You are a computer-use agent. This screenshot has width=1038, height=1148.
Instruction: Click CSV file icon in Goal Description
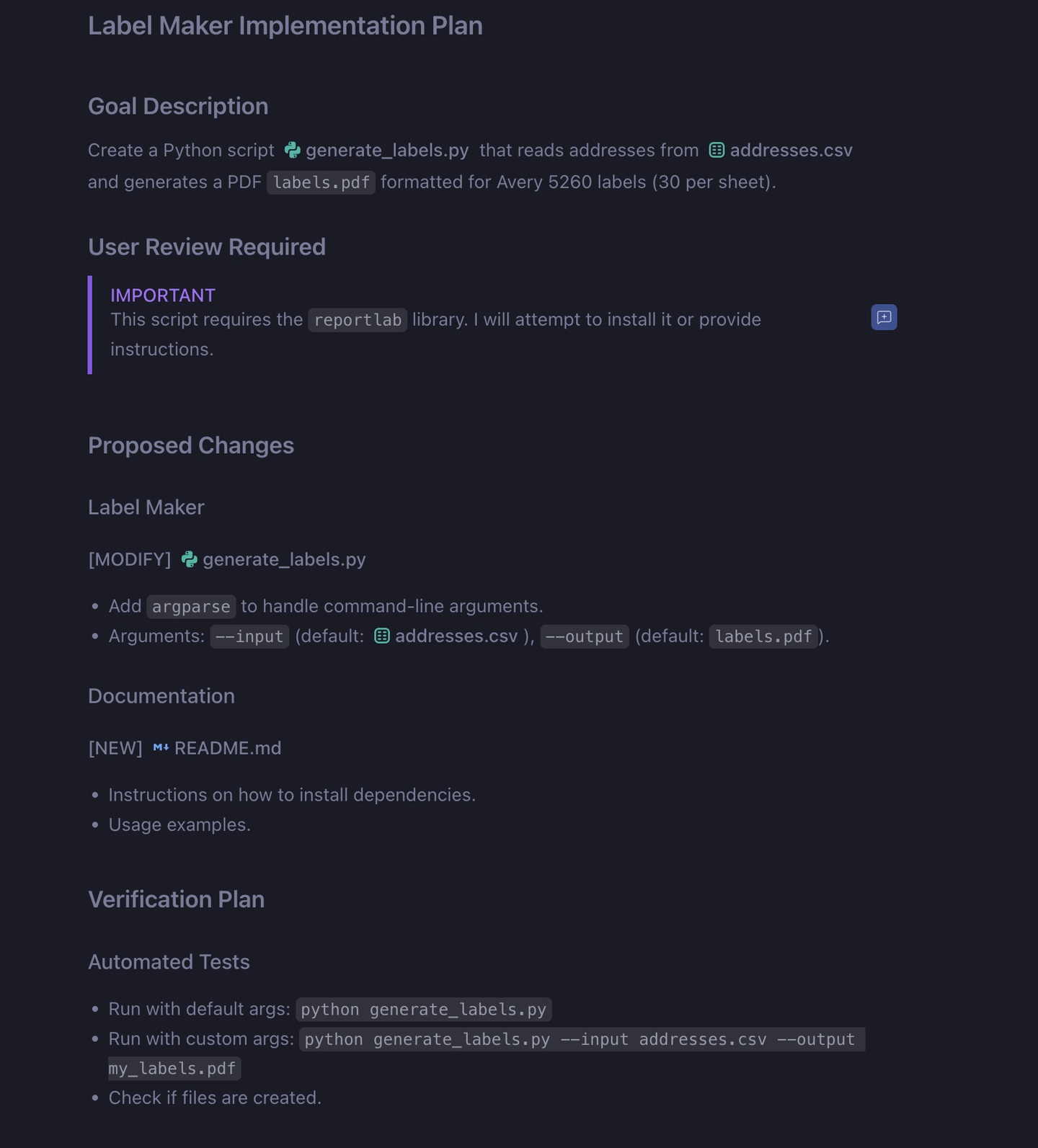[x=717, y=150]
